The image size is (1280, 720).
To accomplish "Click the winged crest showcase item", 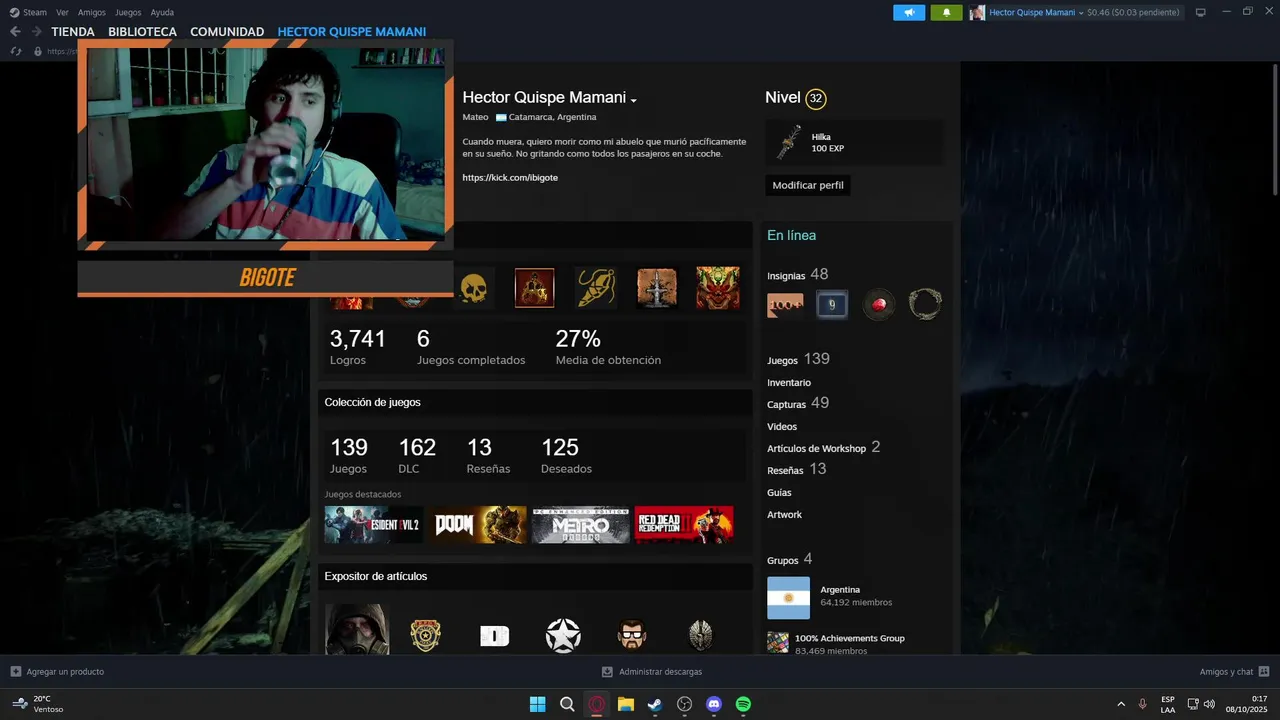I will (701, 635).
